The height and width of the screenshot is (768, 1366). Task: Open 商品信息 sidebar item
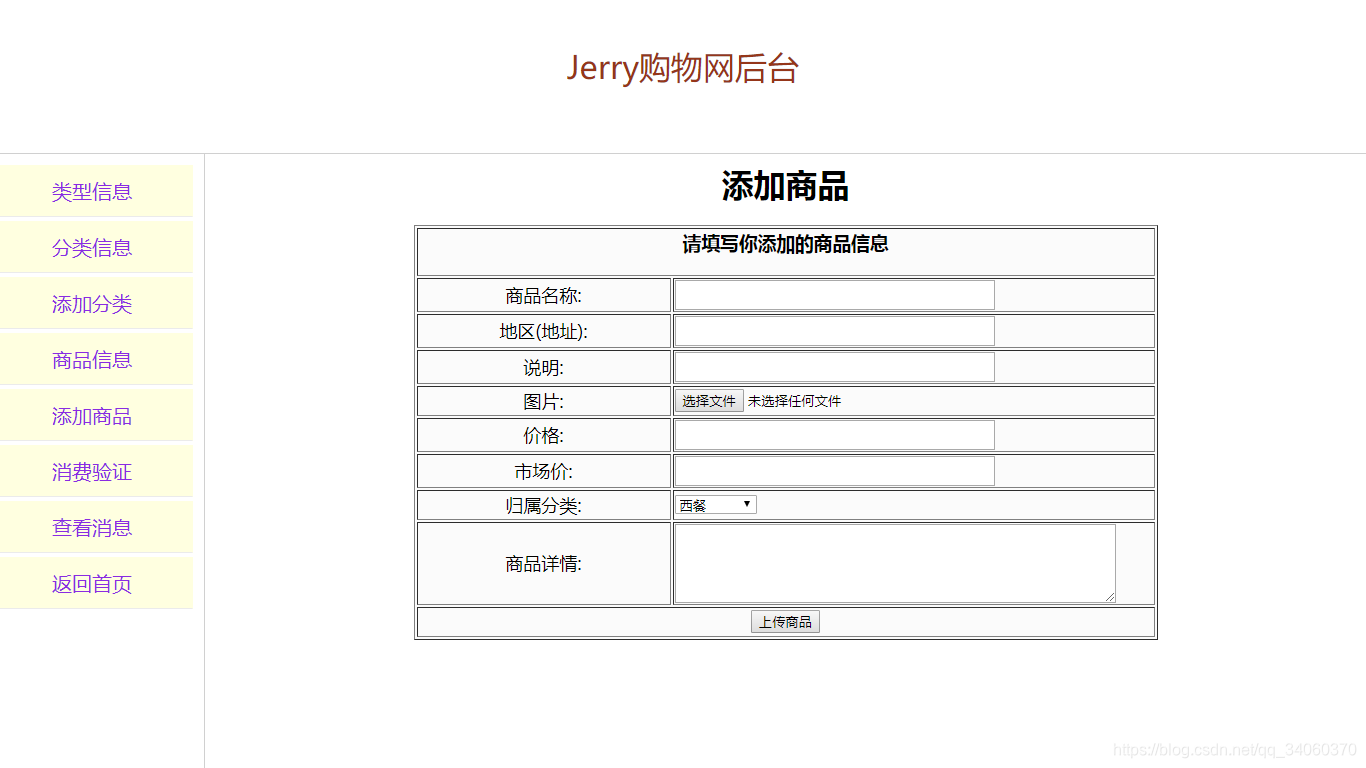point(92,360)
